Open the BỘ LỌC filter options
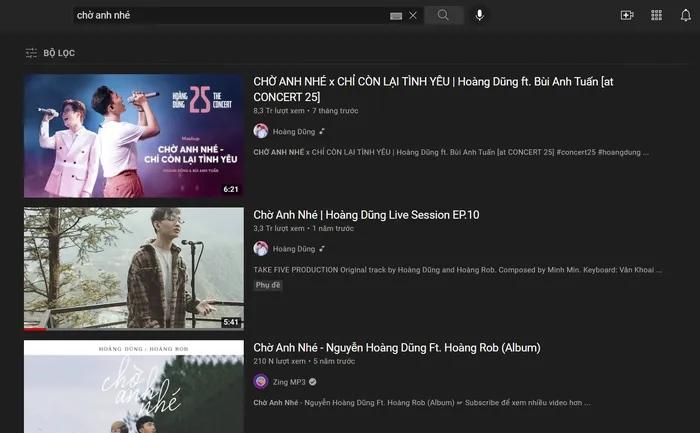 [x=50, y=53]
